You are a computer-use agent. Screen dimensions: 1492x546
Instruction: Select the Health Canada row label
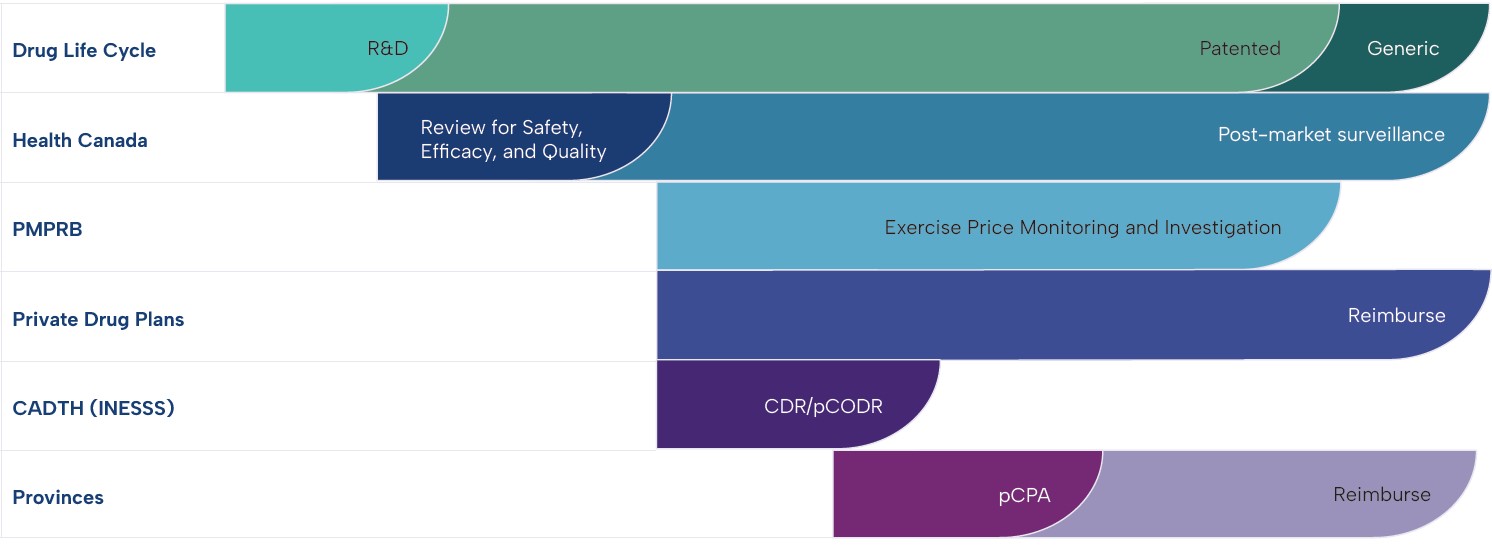[80, 140]
